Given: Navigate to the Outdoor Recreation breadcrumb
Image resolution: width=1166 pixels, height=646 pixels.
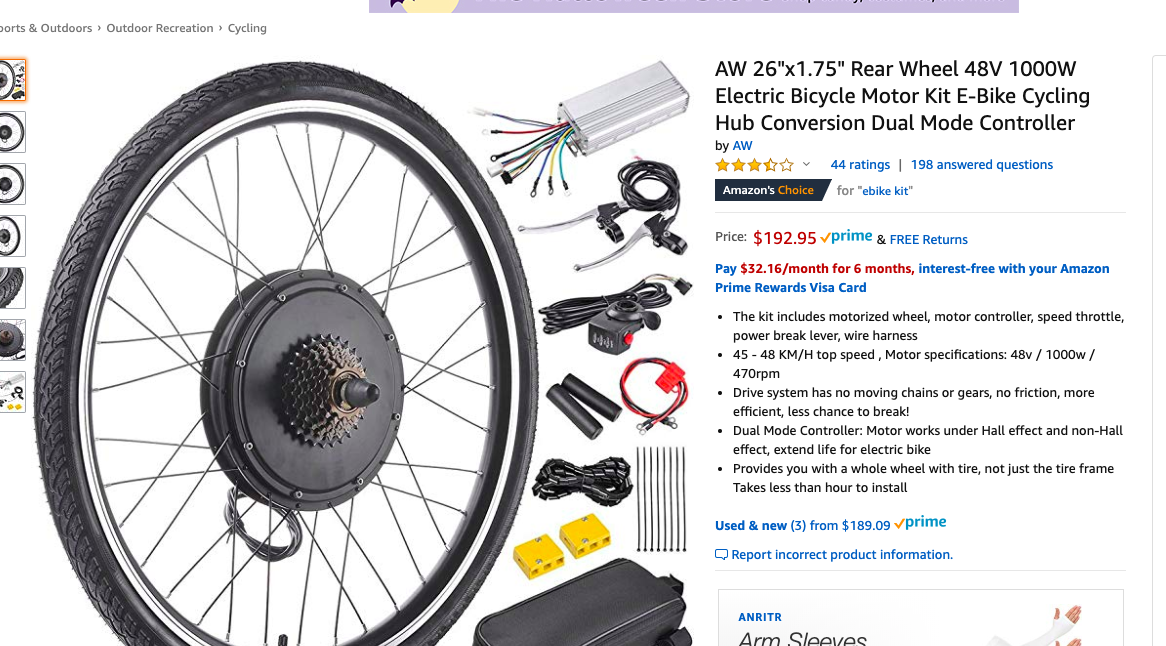Looking at the screenshot, I should coord(160,28).
